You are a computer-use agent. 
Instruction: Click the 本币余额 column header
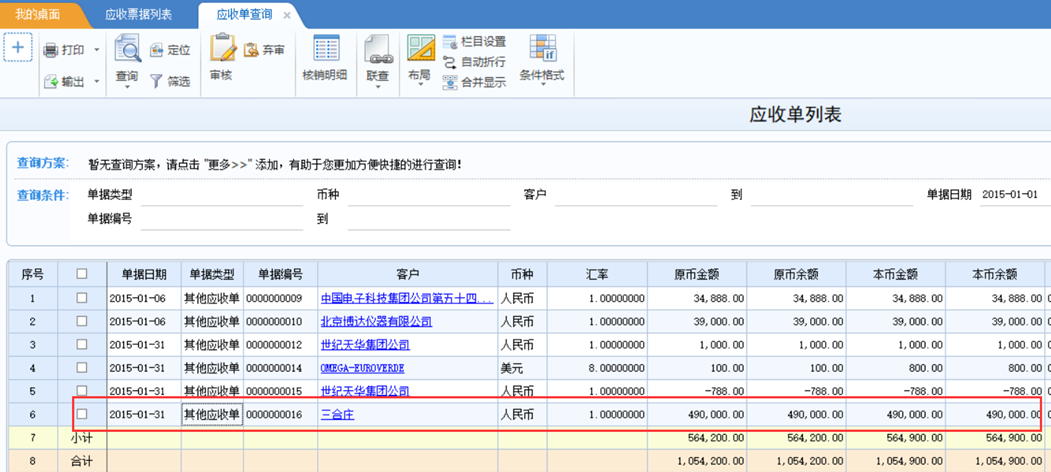pos(995,274)
